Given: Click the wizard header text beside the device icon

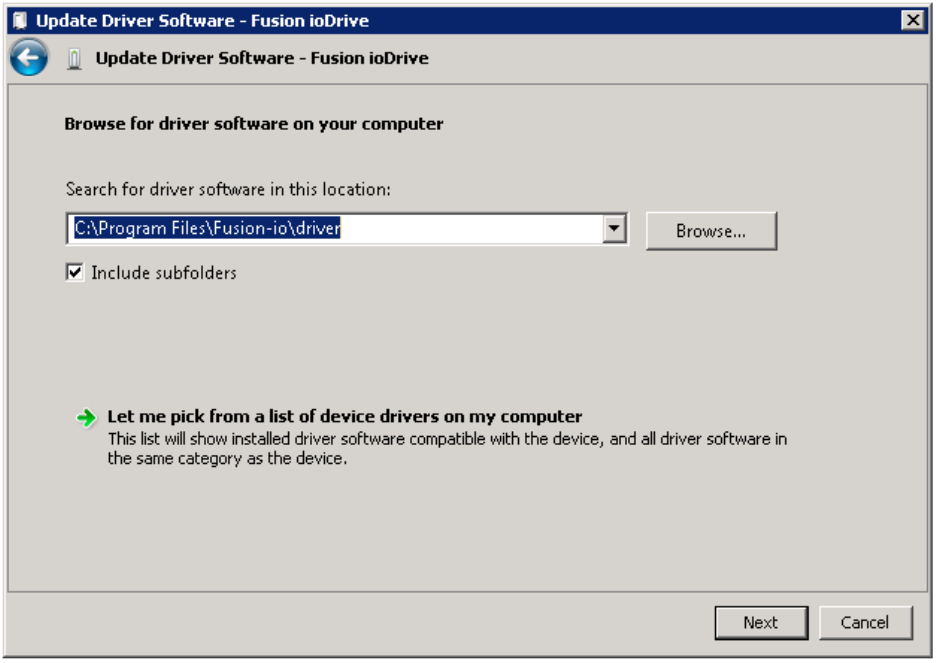Looking at the screenshot, I should pos(262,58).
